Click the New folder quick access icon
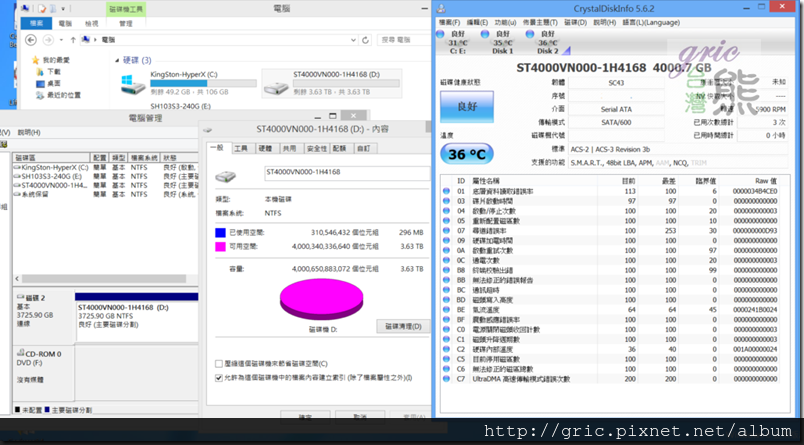Viewport: 804px width, 445px height. pyautogui.click(x=52, y=9)
